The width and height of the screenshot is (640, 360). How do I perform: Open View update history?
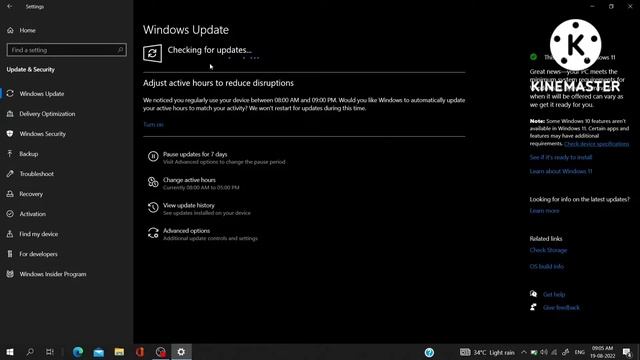189,205
